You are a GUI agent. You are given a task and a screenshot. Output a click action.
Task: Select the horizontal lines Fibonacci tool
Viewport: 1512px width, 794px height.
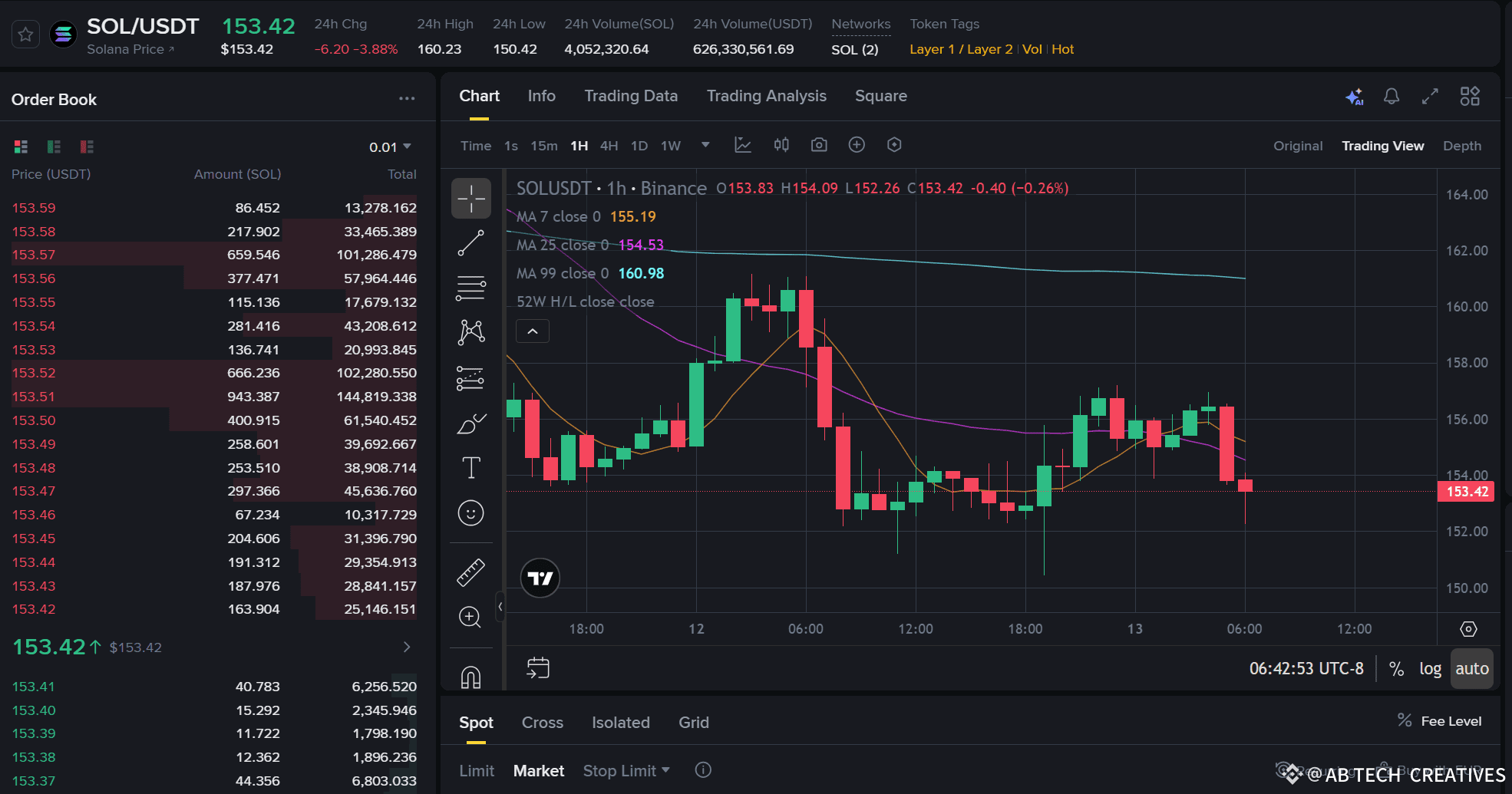tap(471, 288)
